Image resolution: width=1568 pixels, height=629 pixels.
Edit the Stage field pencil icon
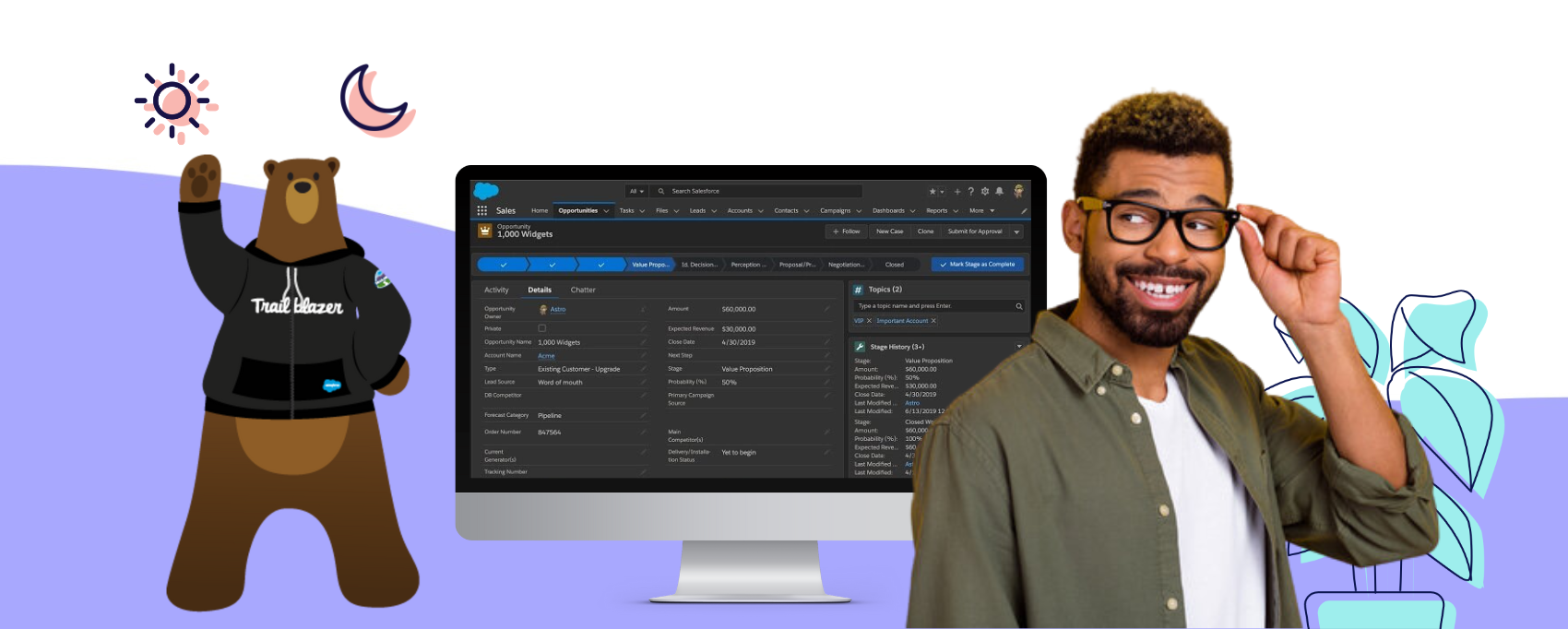point(827,369)
